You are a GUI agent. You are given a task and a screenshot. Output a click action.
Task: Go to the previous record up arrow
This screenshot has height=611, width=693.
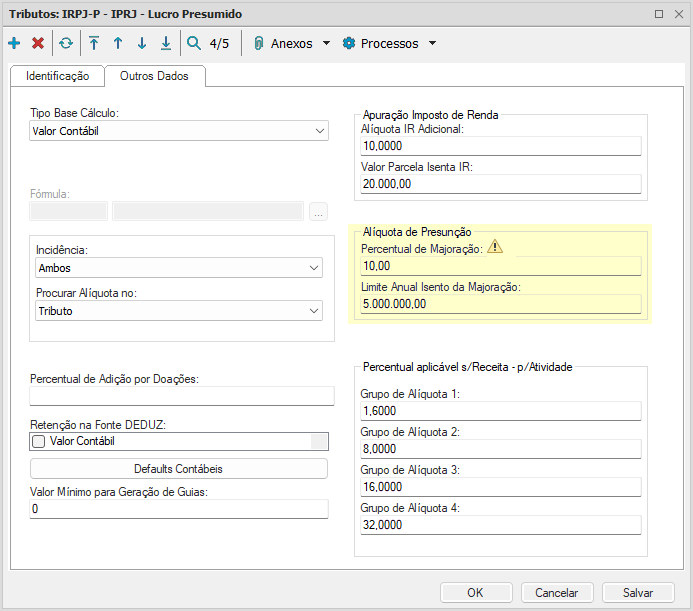(x=118, y=43)
